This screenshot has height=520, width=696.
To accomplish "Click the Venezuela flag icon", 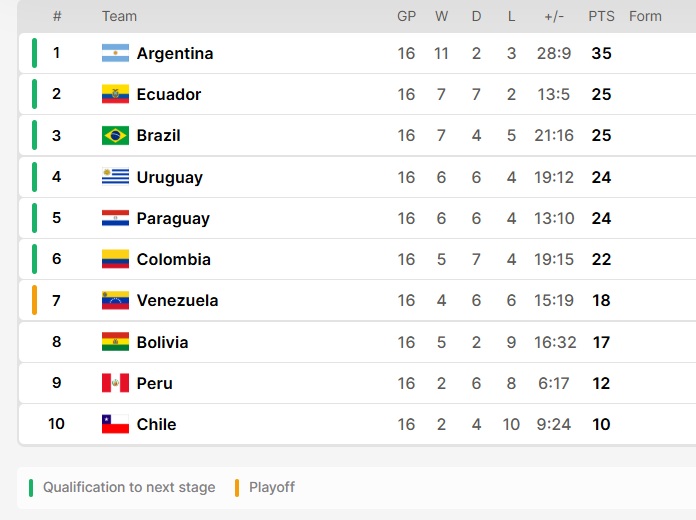I will tap(115, 300).
